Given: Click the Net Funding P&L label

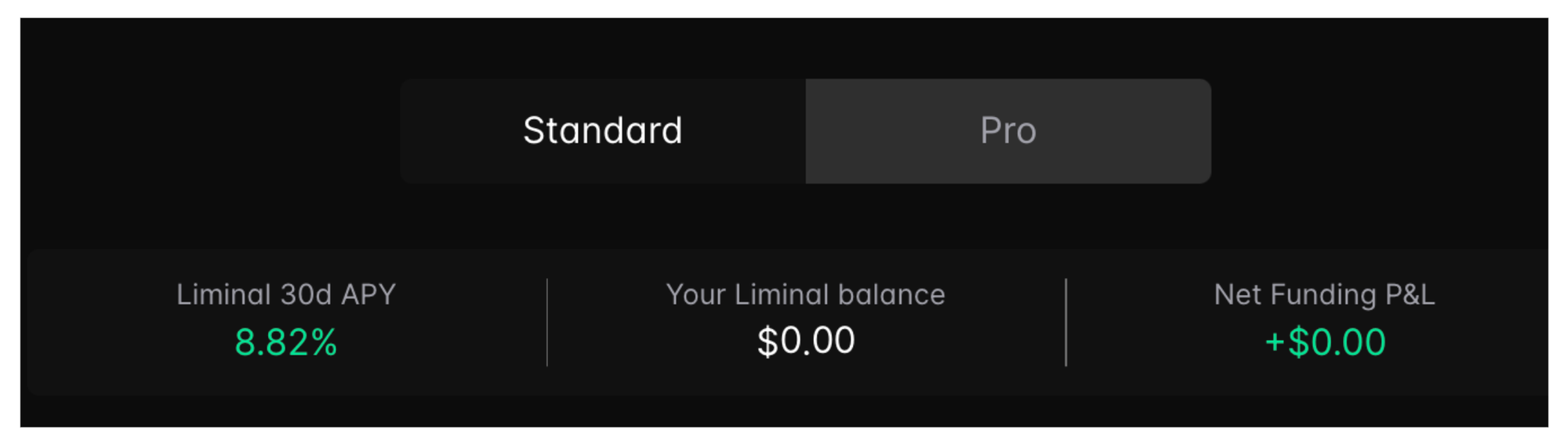Looking at the screenshot, I should coord(1323,294).
